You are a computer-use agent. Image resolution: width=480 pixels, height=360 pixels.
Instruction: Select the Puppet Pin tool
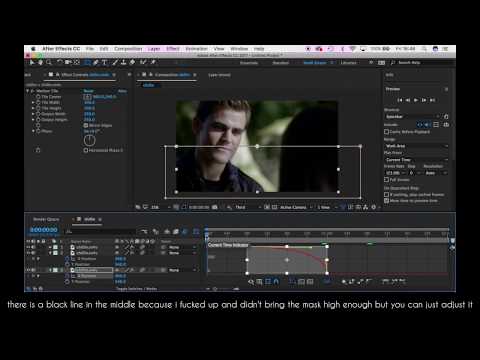coord(153,62)
